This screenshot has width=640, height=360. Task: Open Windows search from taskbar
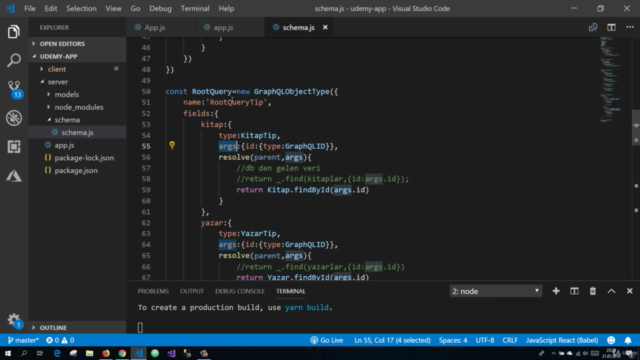coord(24,353)
